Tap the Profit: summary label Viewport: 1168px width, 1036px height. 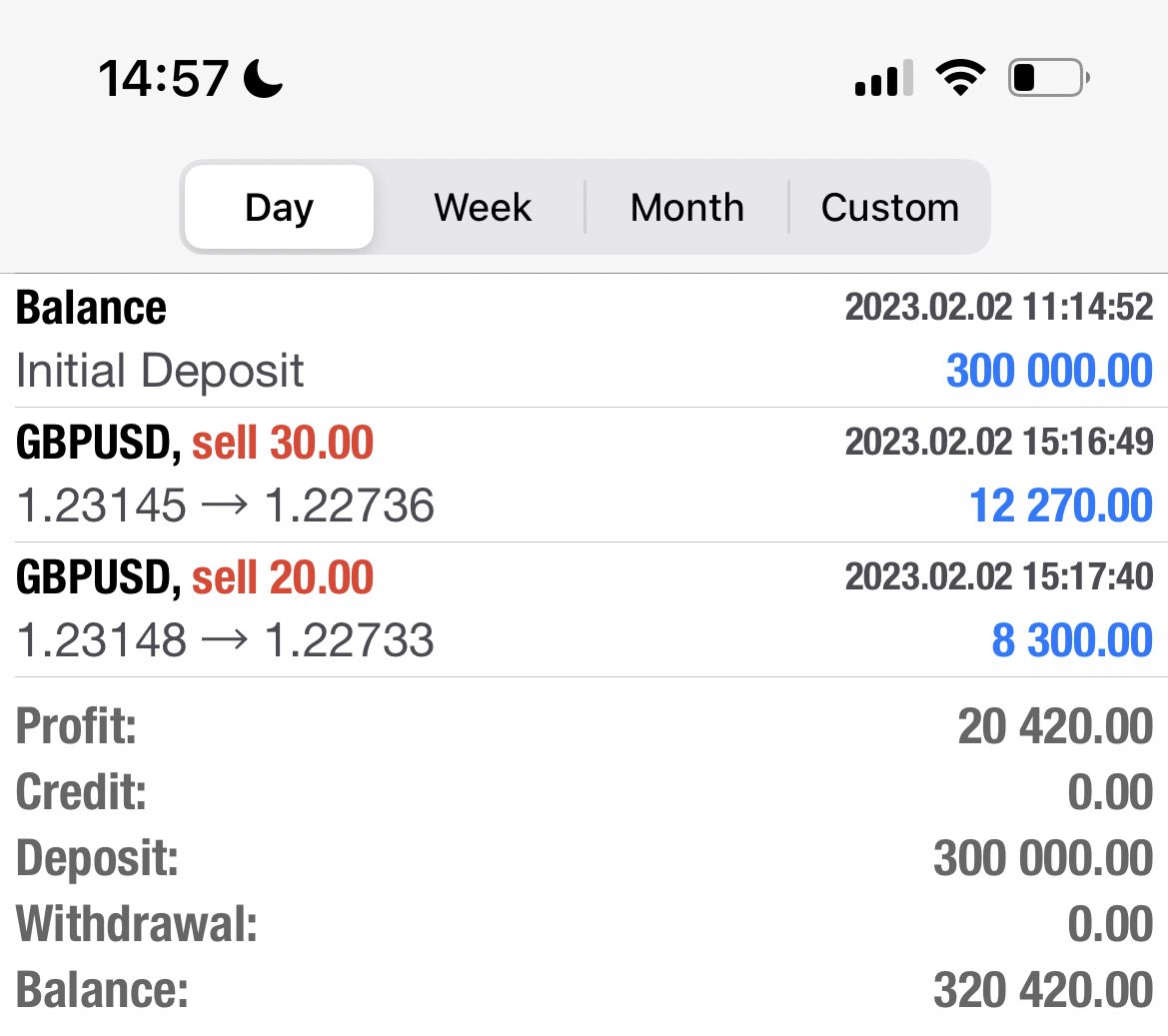click(76, 726)
